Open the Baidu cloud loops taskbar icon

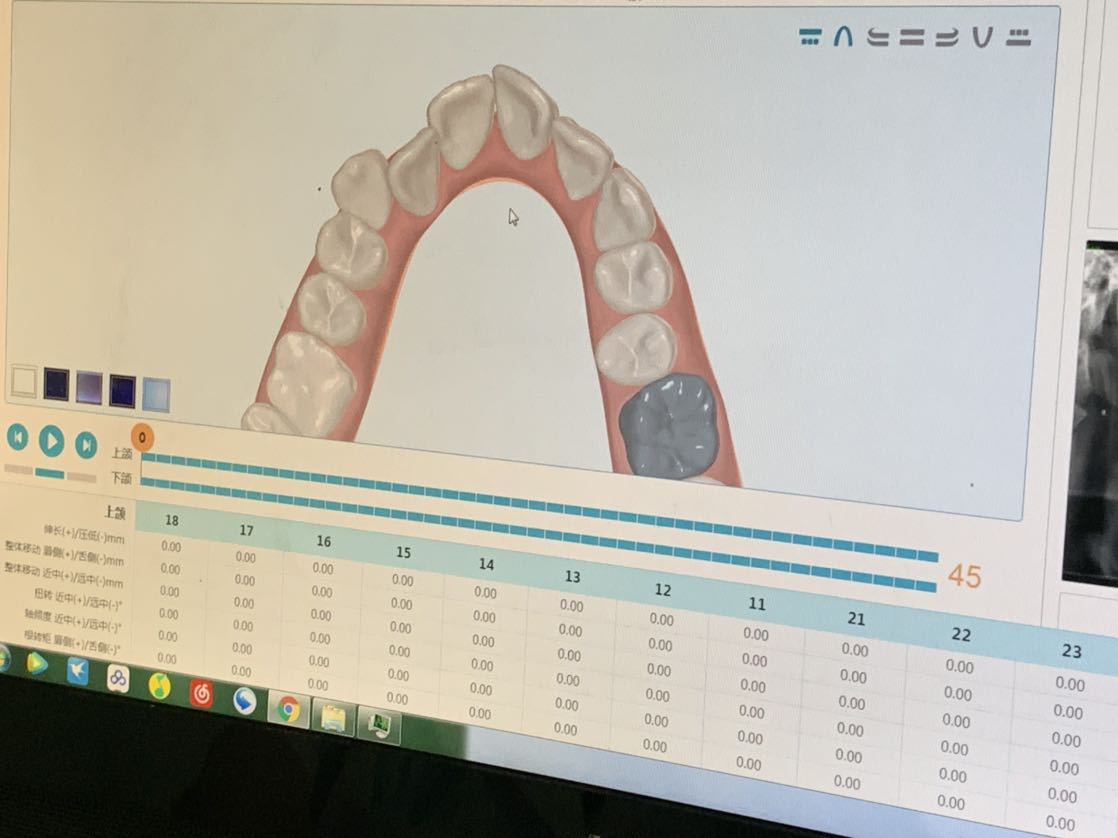tap(118, 678)
